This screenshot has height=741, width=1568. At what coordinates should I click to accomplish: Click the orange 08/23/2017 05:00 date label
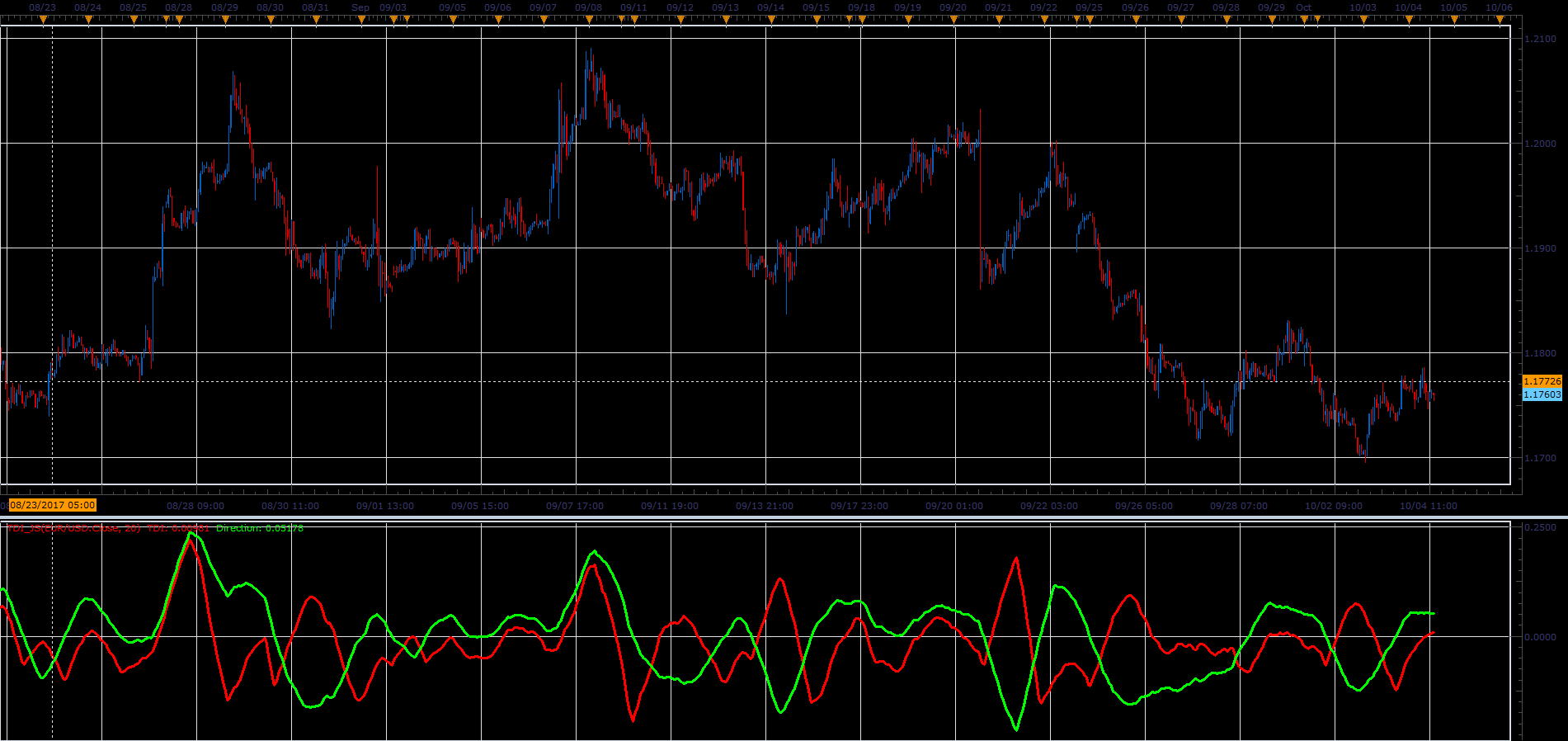pyautogui.click(x=53, y=505)
